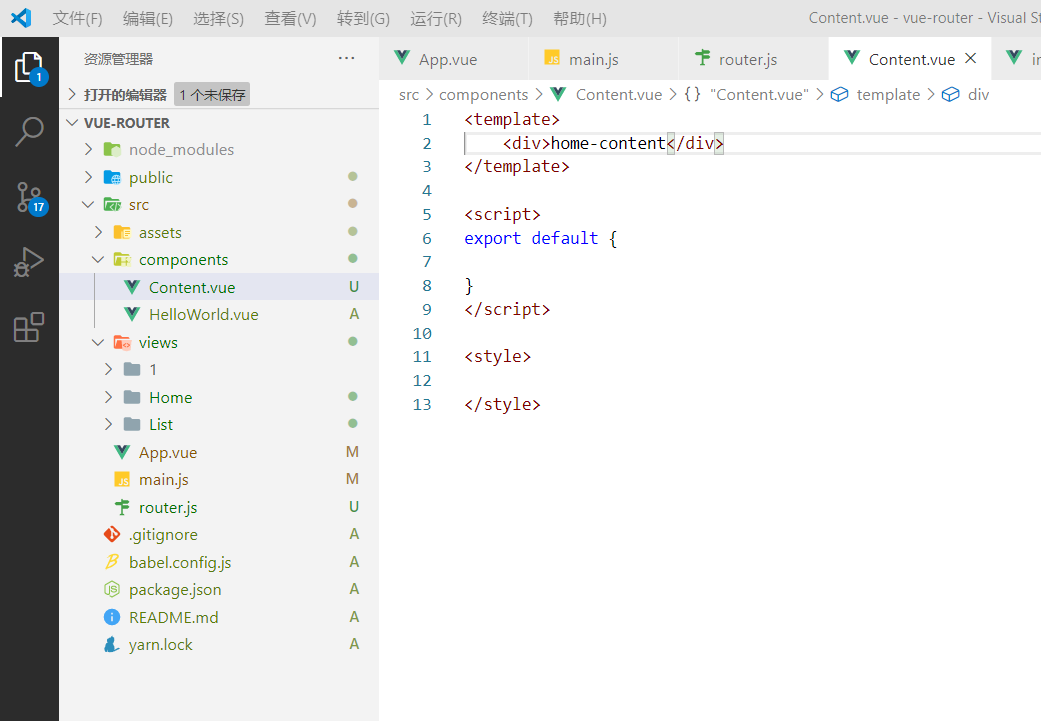Select Content.vue in the file tree

point(219,287)
